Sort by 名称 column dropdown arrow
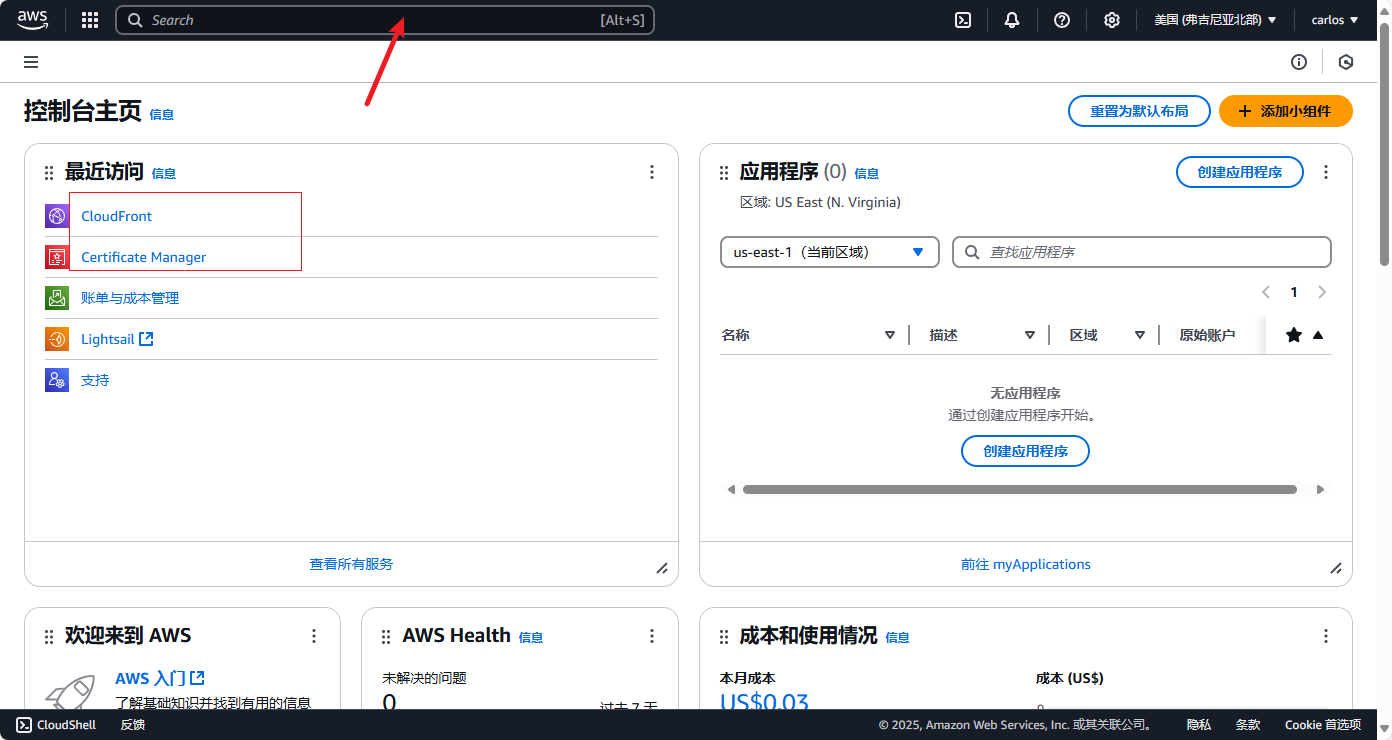 (890, 335)
